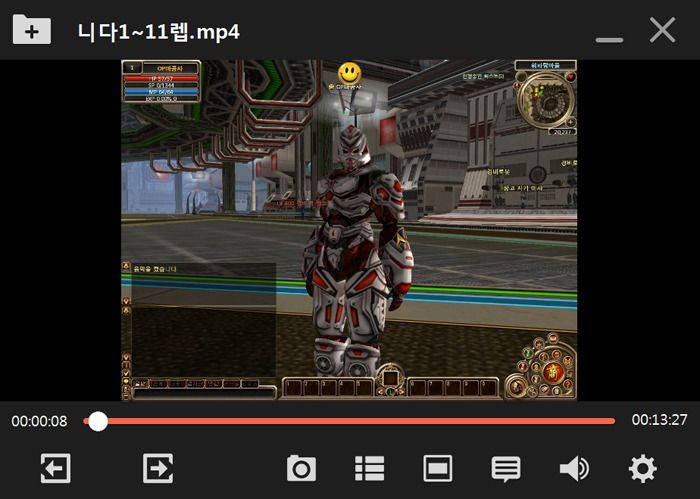Click the center square slot of the skill bar
Image resolution: width=700 pixels, height=499 pixels.
(x=391, y=378)
